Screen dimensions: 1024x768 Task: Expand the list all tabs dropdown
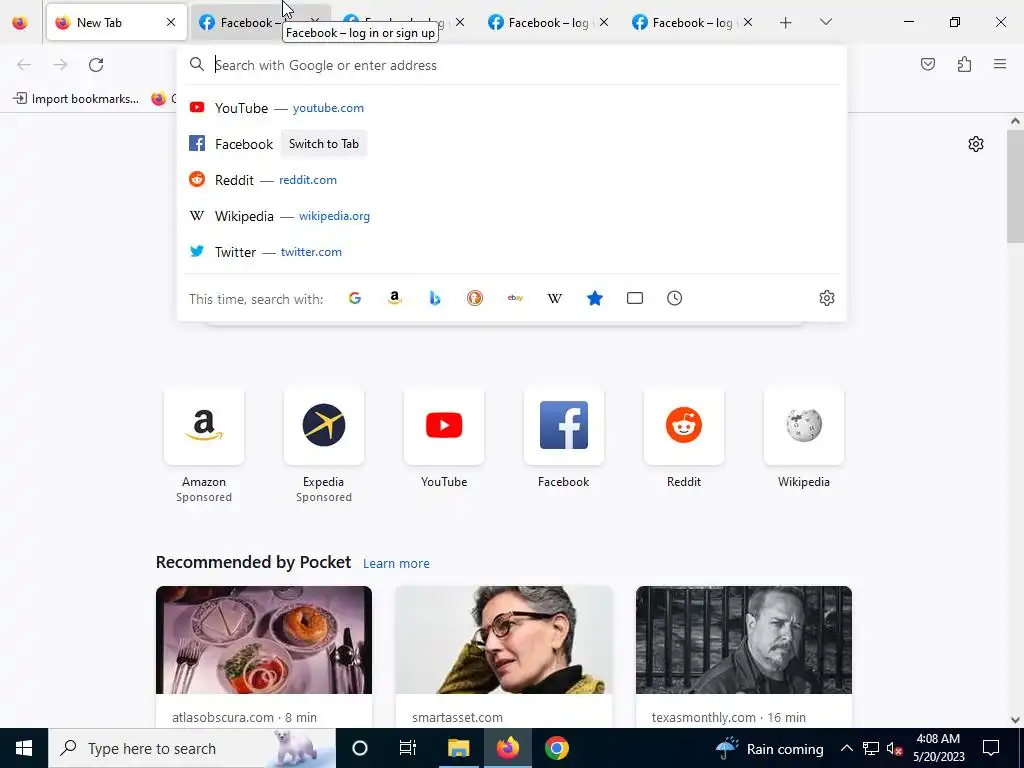pyautogui.click(x=825, y=23)
